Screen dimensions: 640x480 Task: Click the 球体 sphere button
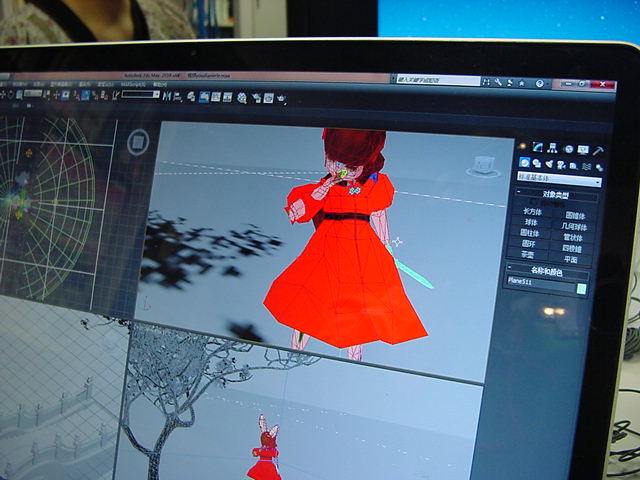click(x=531, y=222)
